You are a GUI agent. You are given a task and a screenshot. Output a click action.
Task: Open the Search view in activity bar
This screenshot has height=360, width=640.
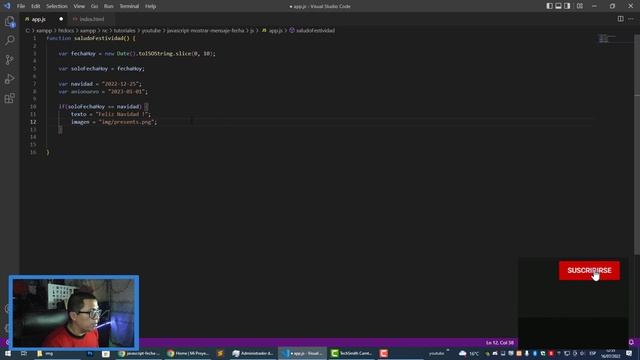coord(9,40)
